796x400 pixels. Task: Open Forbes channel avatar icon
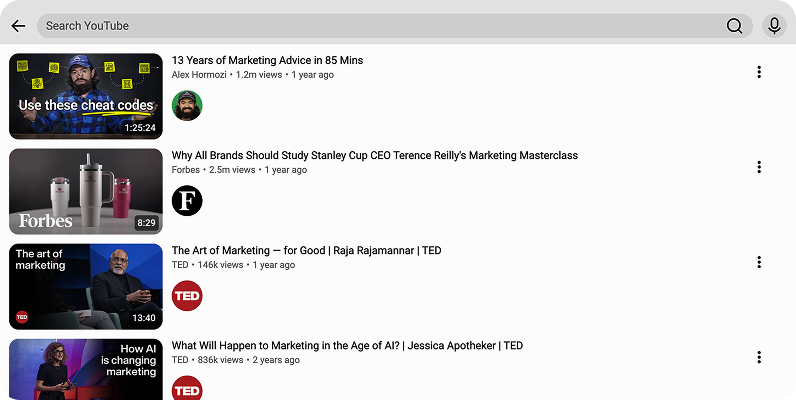point(187,201)
